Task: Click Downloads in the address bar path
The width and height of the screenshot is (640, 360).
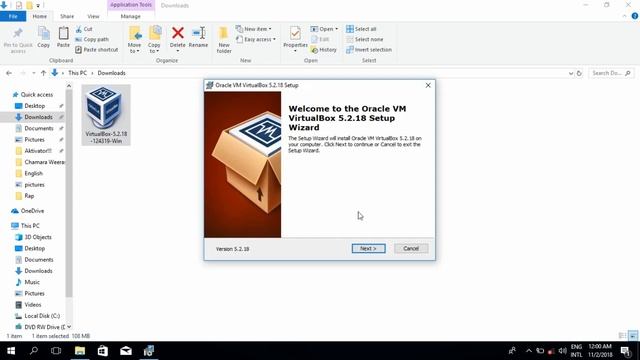Action: pos(111,73)
